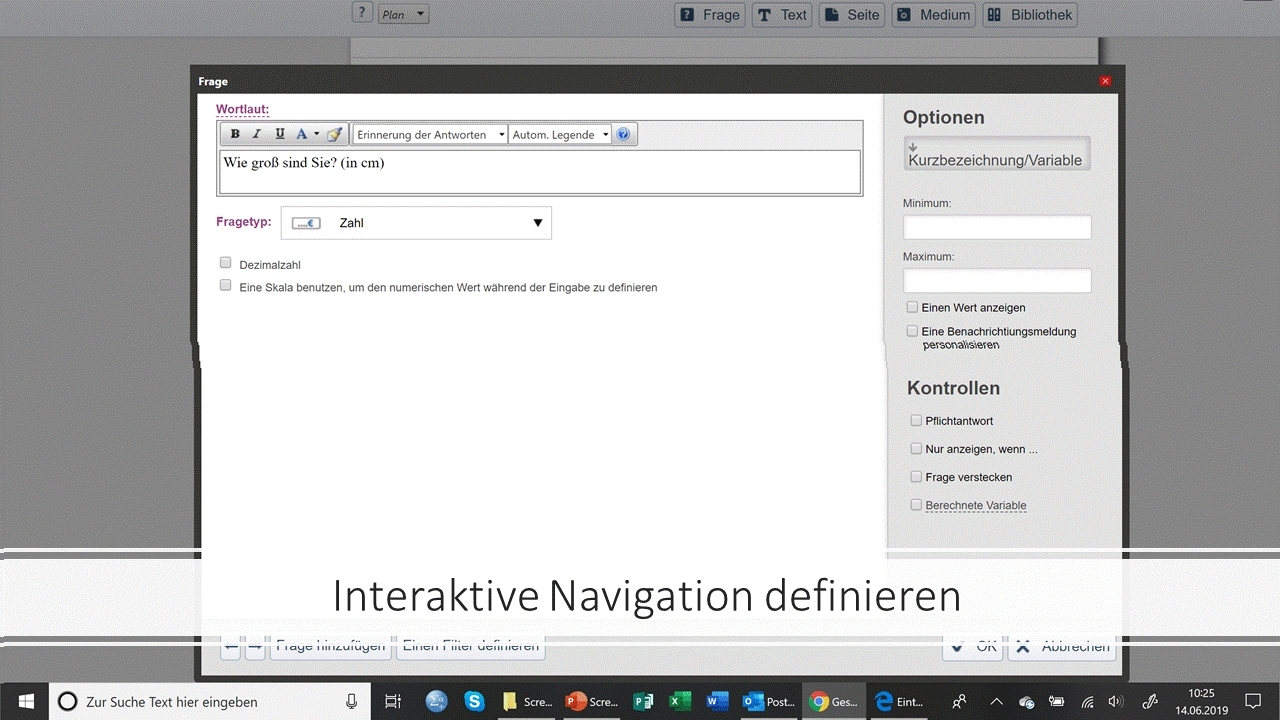The width and height of the screenshot is (1280, 720).
Task: Open the Bibliothek toolbar item
Action: pyautogui.click(x=1029, y=14)
